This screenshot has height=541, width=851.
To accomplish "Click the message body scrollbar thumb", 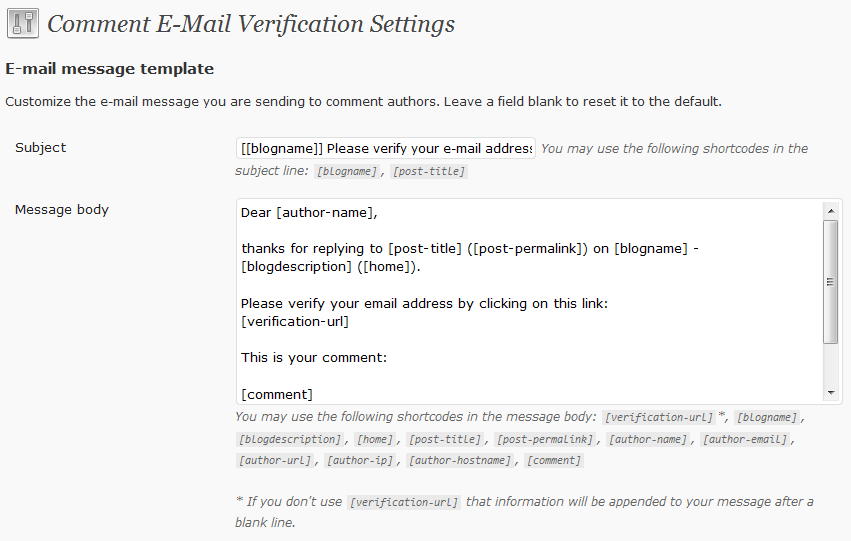I will tap(831, 282).
